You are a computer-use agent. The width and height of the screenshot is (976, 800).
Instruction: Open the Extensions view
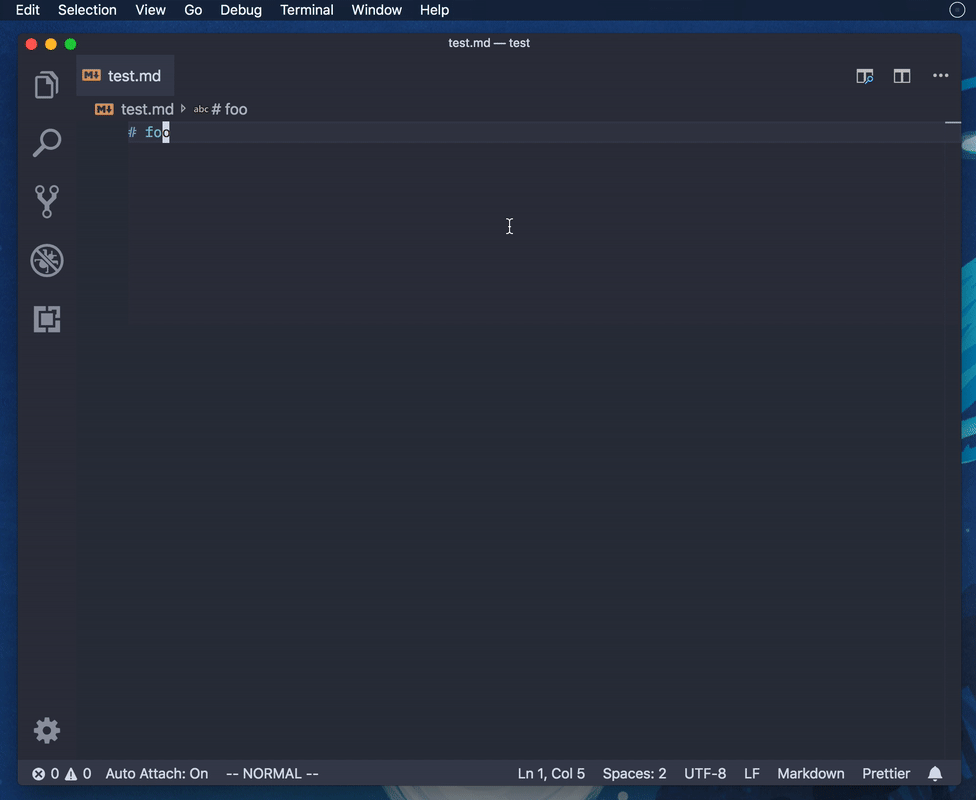click(46, 319)
